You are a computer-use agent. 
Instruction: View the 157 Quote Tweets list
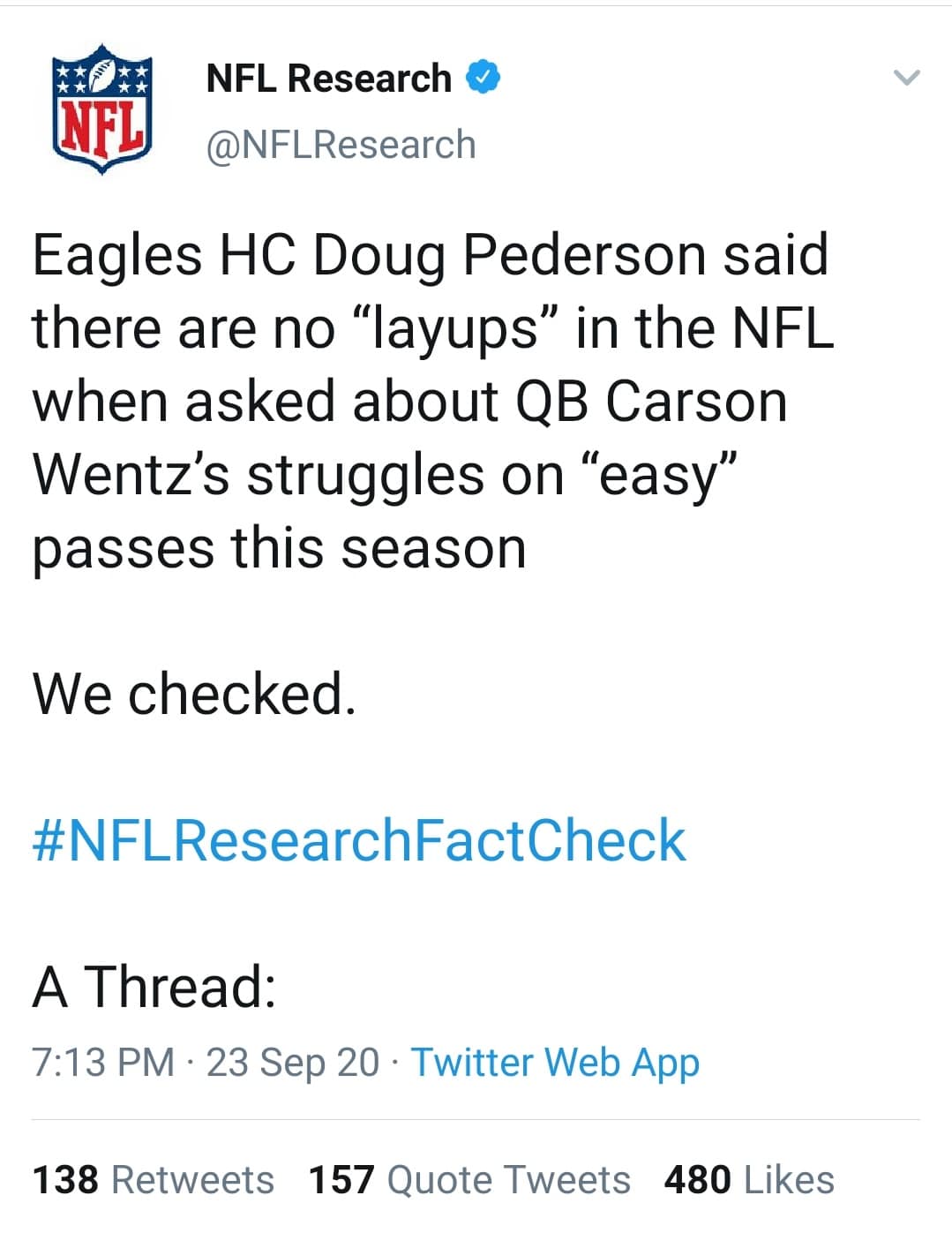(x=469, y=1179)
